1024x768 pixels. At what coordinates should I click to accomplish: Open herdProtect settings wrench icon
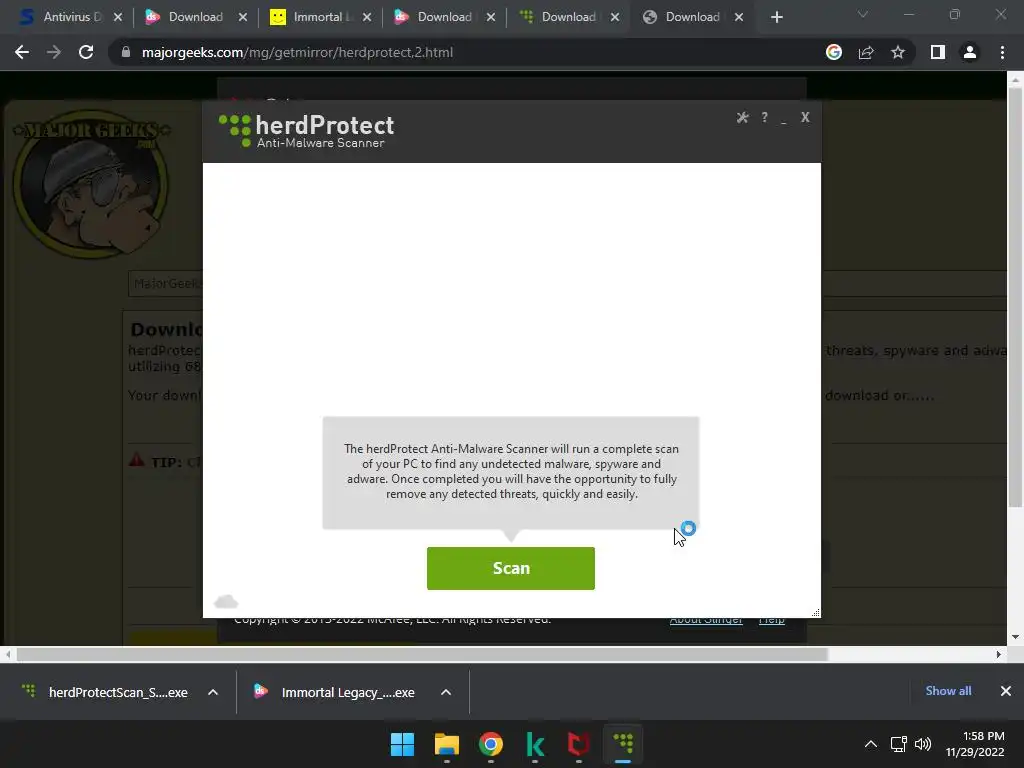point(743,118)
